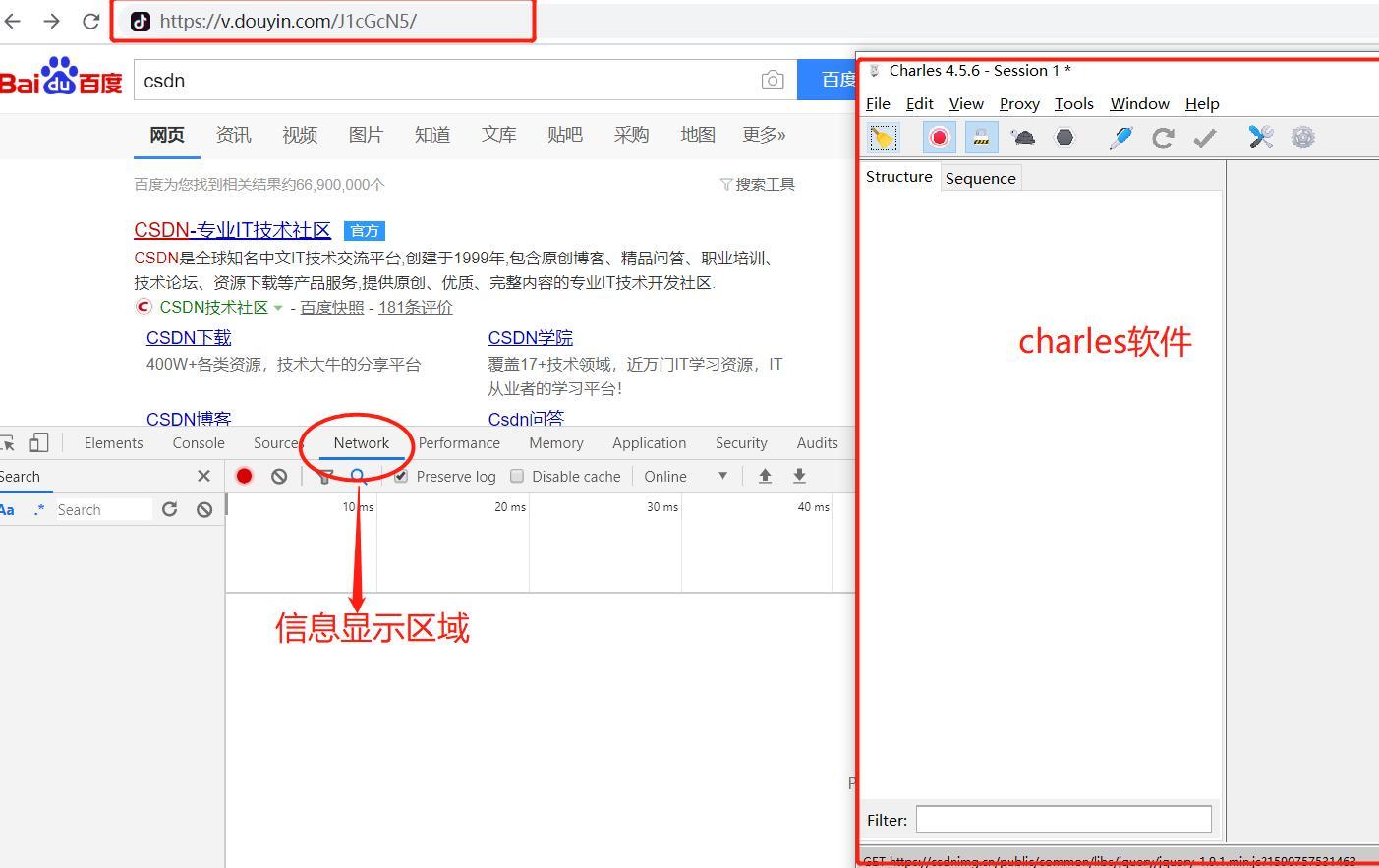This screenshot has height=868, width=1379.
Task: Open 更多 Baidu categories menu
Action: tap(764, 135)
